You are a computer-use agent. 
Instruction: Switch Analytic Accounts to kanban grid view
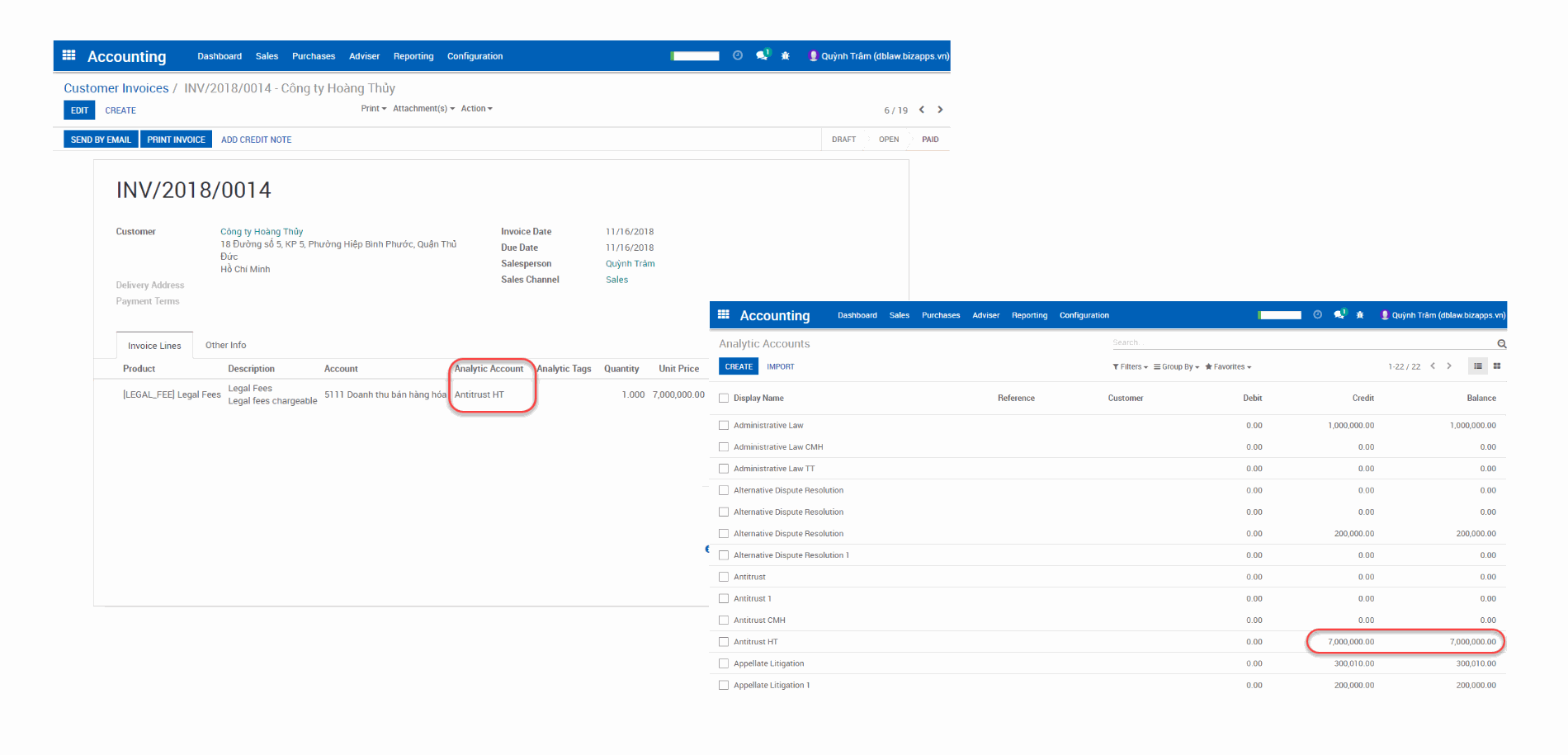tap(1497, 366)
